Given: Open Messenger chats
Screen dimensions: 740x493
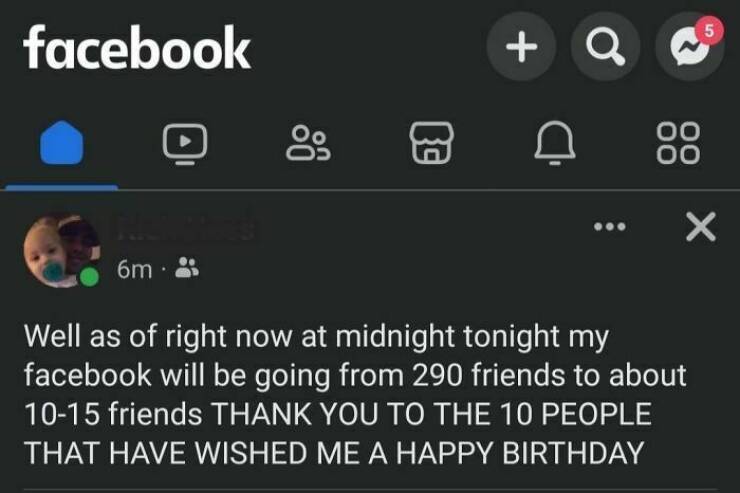Looking at the screenshot, I should click(688, 47).
